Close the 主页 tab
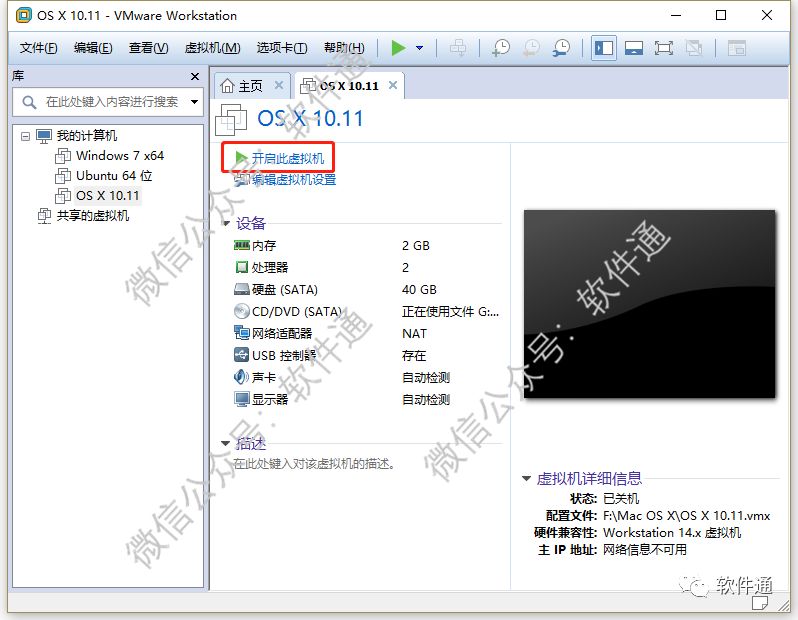The width and height of the screenshot is (798, 620). coord(279,85)
